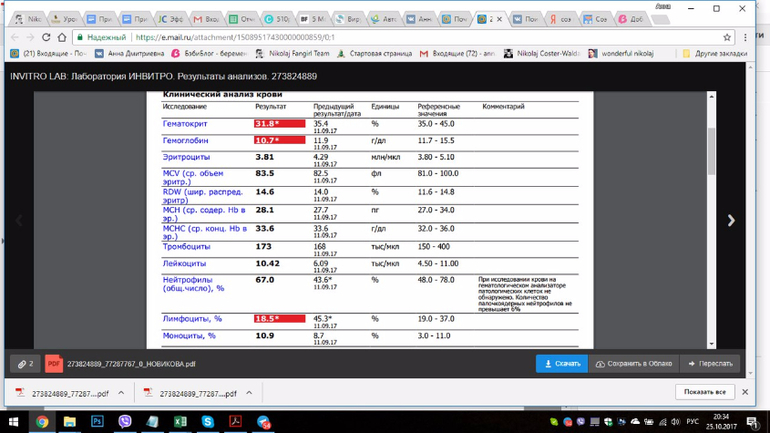This screenshot has height=433, width=770.
Task: Click the blue 'Скачать' download button
Action: [x=561, y=364]
